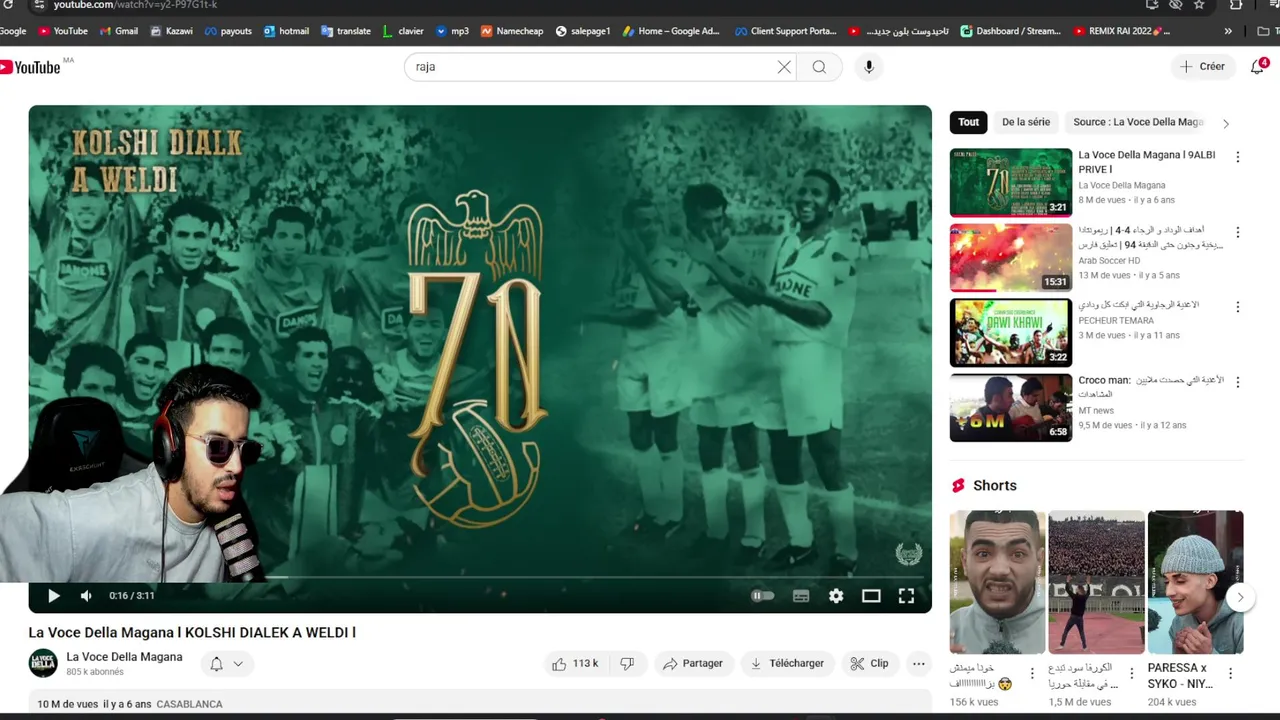
Task: Select Source : La Voce Della Magana chip
Action: tap(1138, 122)
